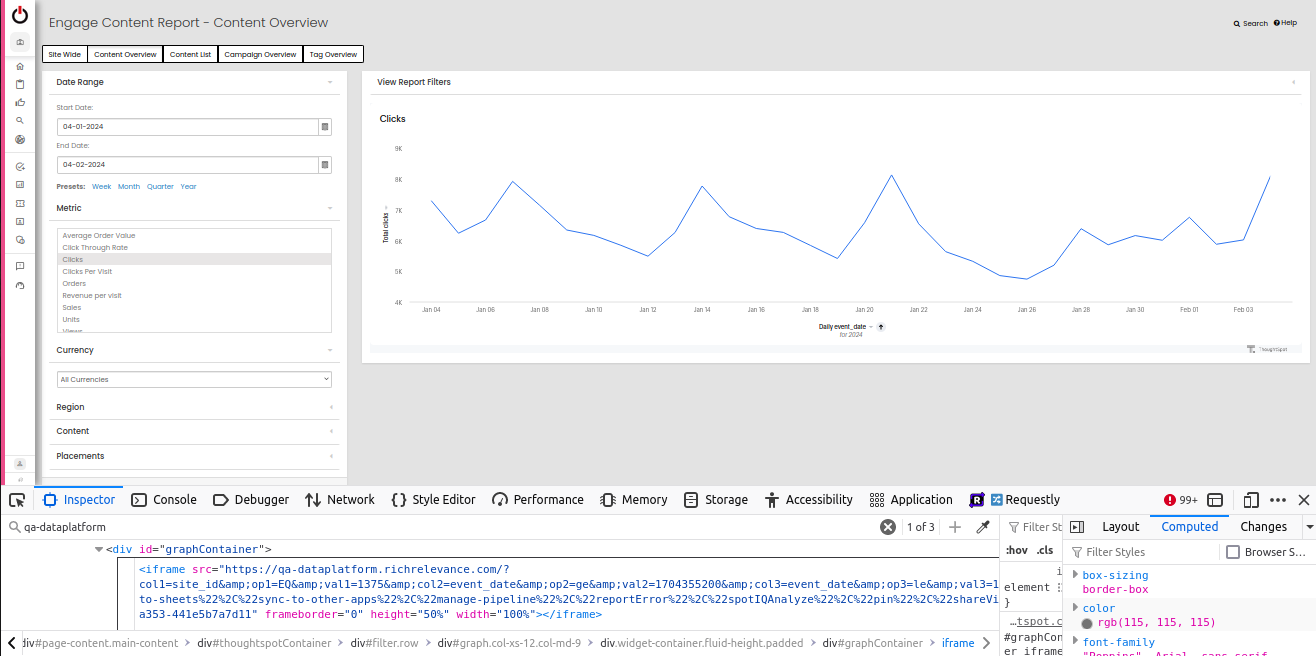Click the sort arrow next to Daily event_date
Viewport: 1316px width, 656px height.
pos(881,327)
